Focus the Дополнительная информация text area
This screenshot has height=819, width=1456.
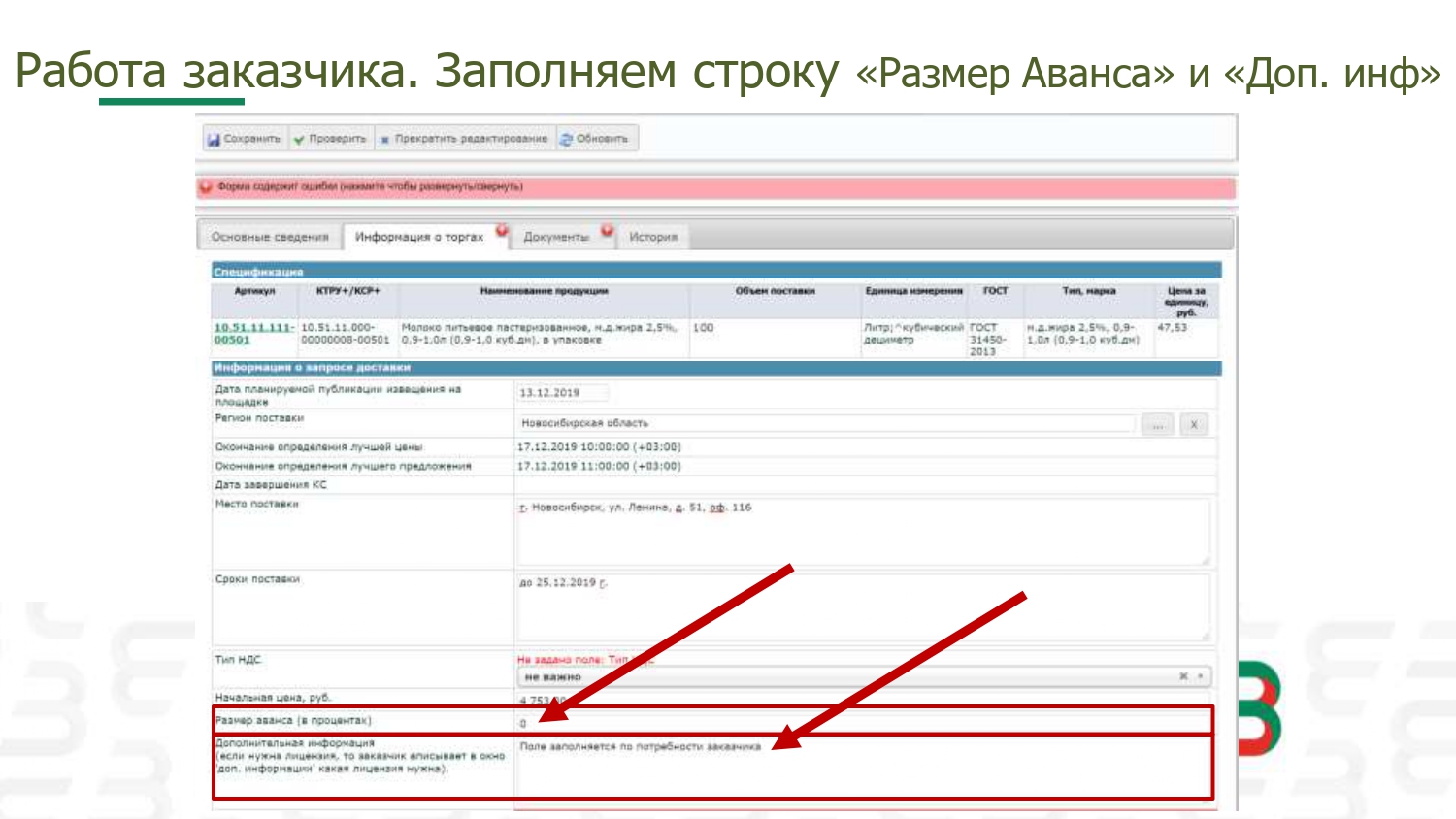862,769
